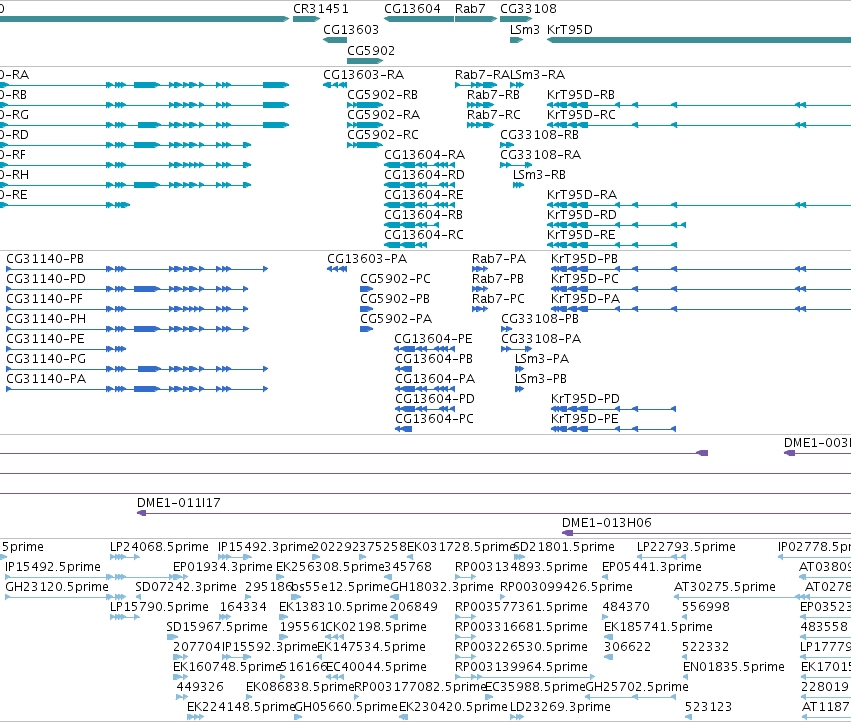Image resolution: width=851 pixels, height=722 pixels.
Task: Select transcript CG13604-RD
Action: pos(424,175)
